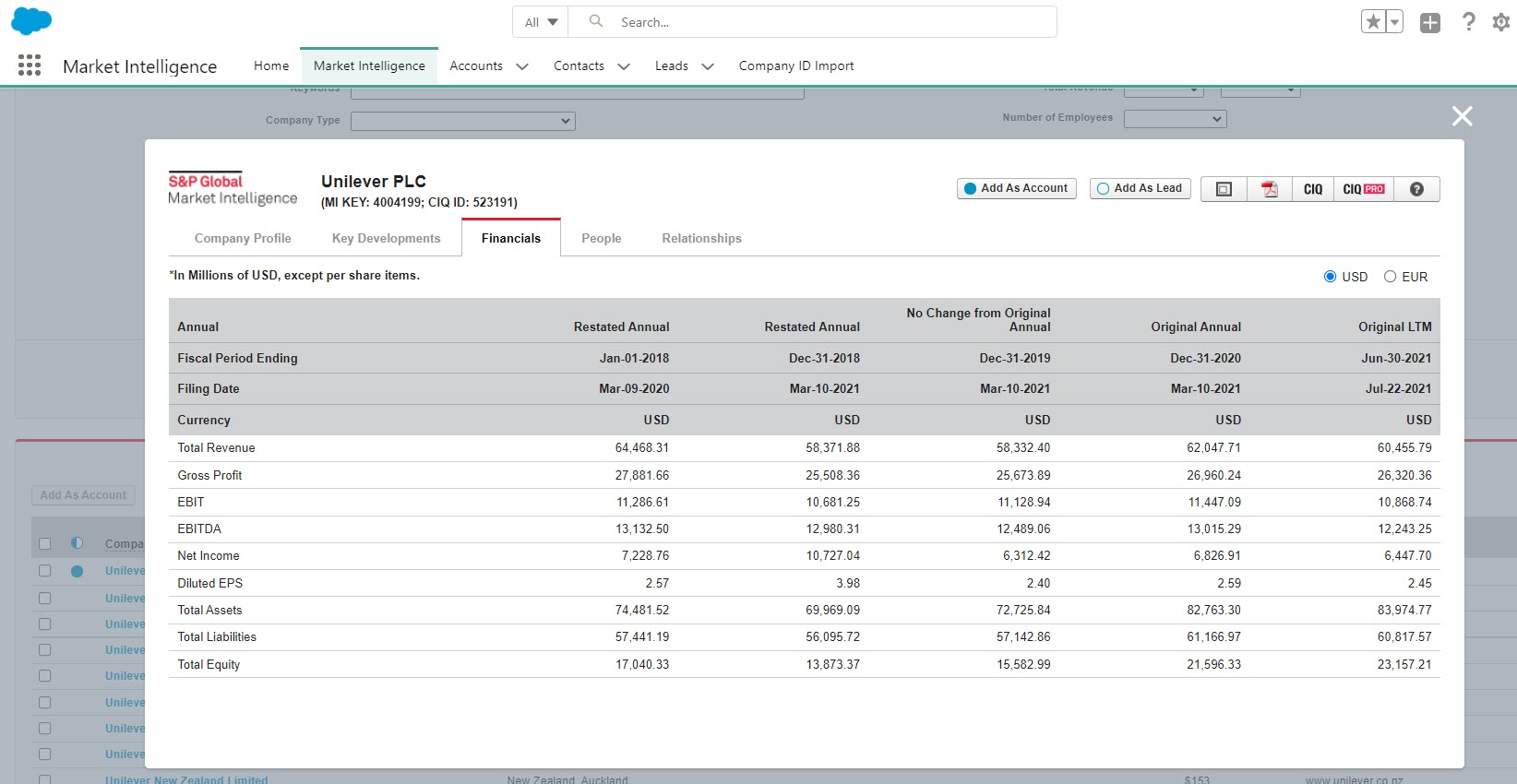Viewport: 1517px width, 784px height.
Task: Click the EBITDA value 13,015.29
Action: 1213,529
